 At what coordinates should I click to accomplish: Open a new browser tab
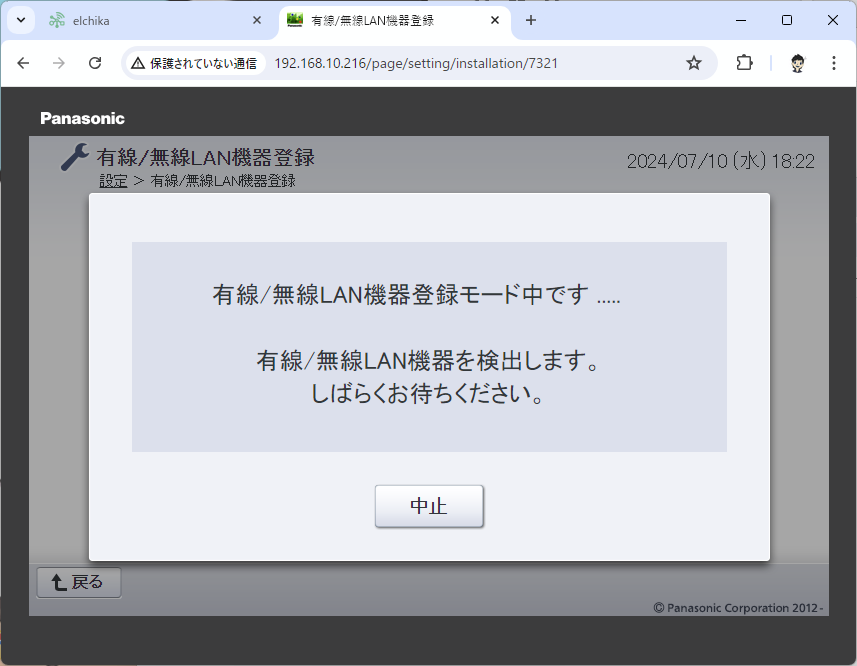tap(531, 20)
